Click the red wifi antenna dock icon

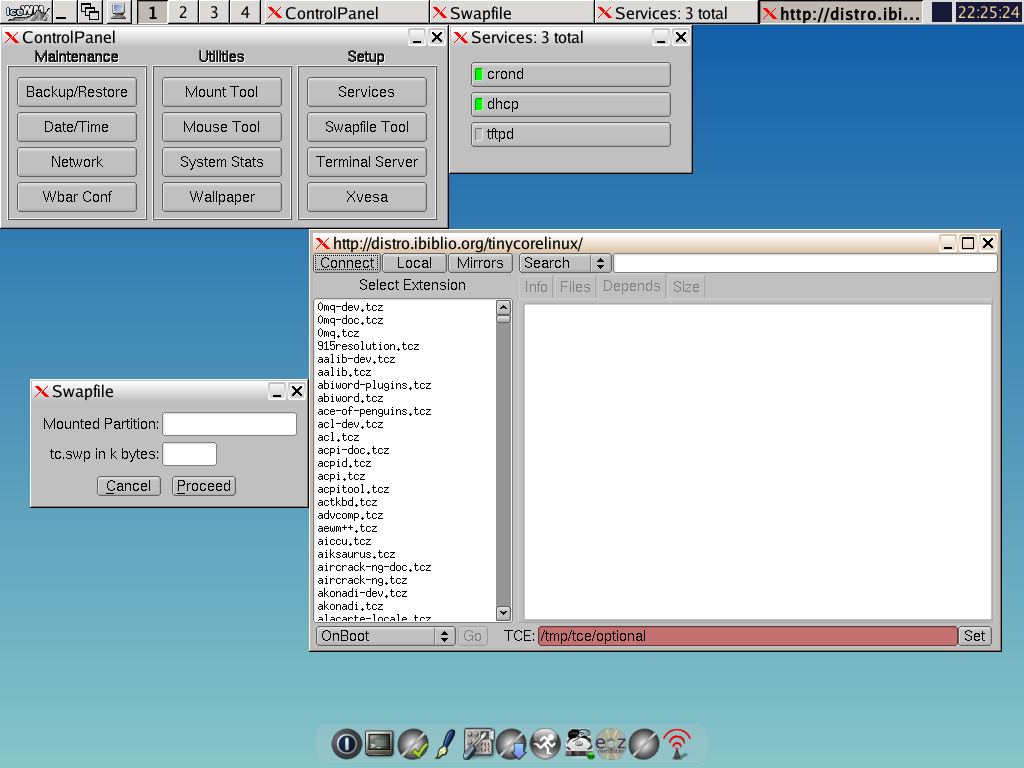pyautogui.click(x=677, y=743)
